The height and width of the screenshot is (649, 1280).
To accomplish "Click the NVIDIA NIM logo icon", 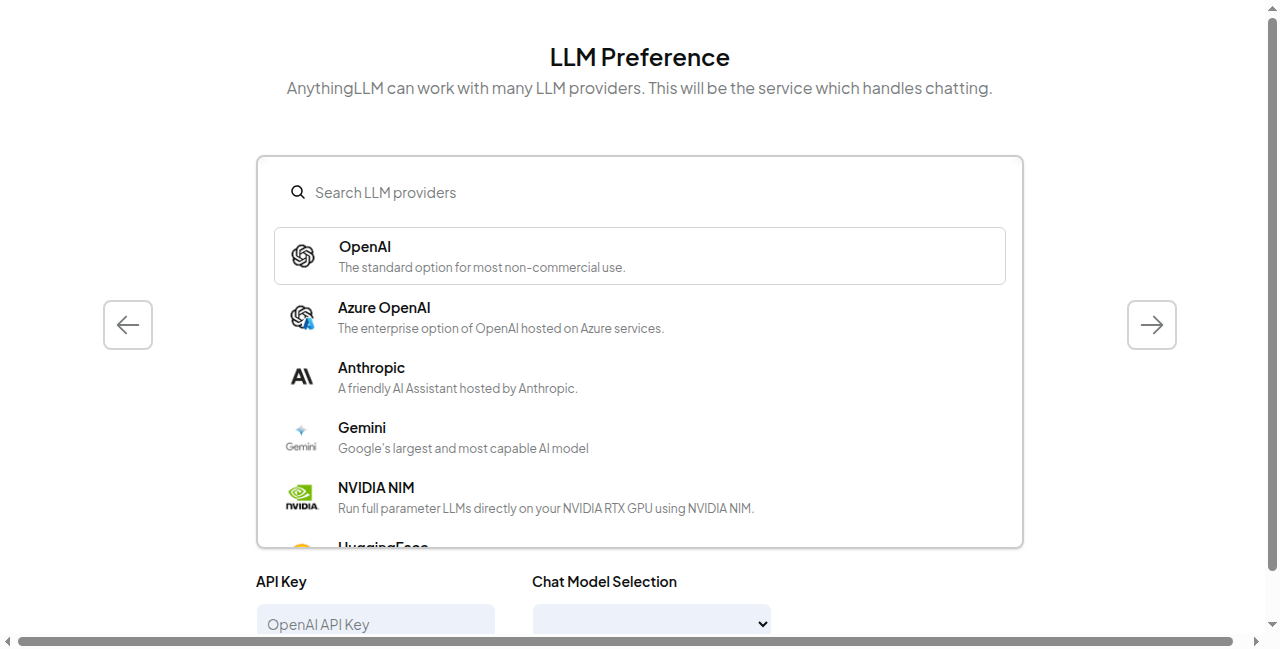I will [301, 496].
